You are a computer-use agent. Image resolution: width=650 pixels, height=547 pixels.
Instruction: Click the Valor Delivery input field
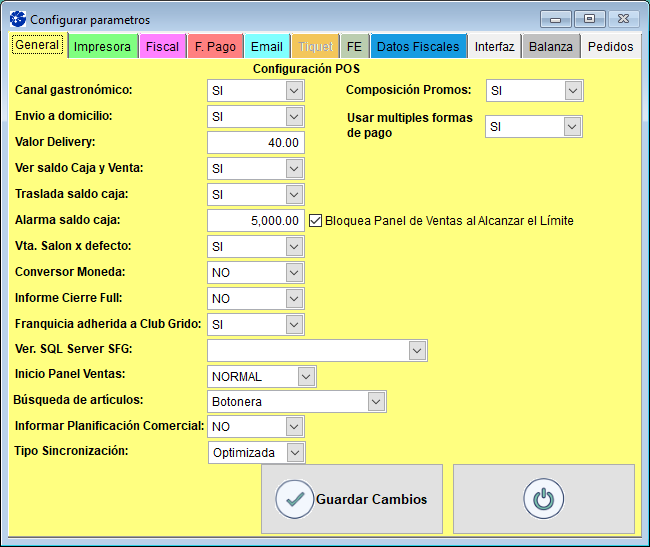coord(255,143)
